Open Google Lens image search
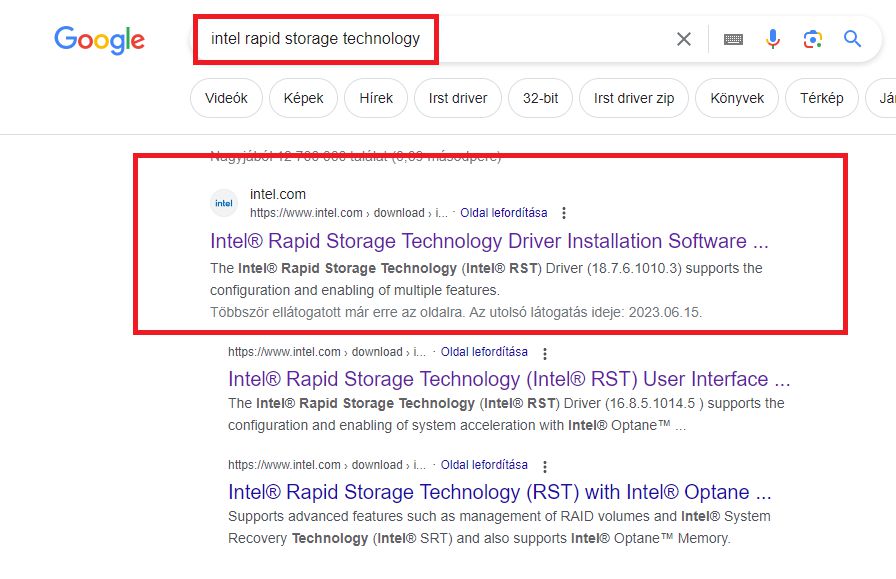 (x=812, y=39)
